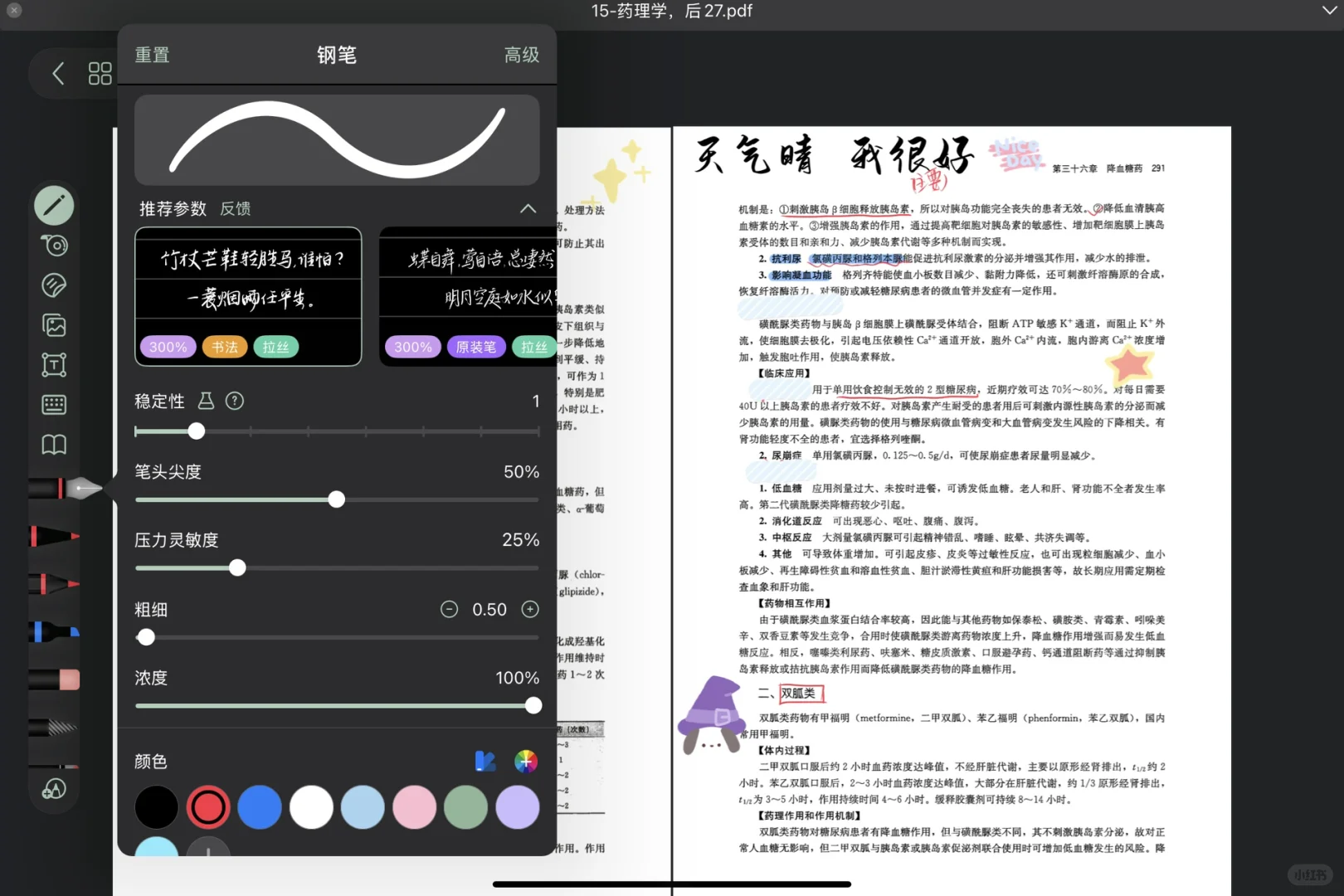The height and width of the screenshot is (896, 1344).
Task: Open the image insert tool
Action: 54,325
